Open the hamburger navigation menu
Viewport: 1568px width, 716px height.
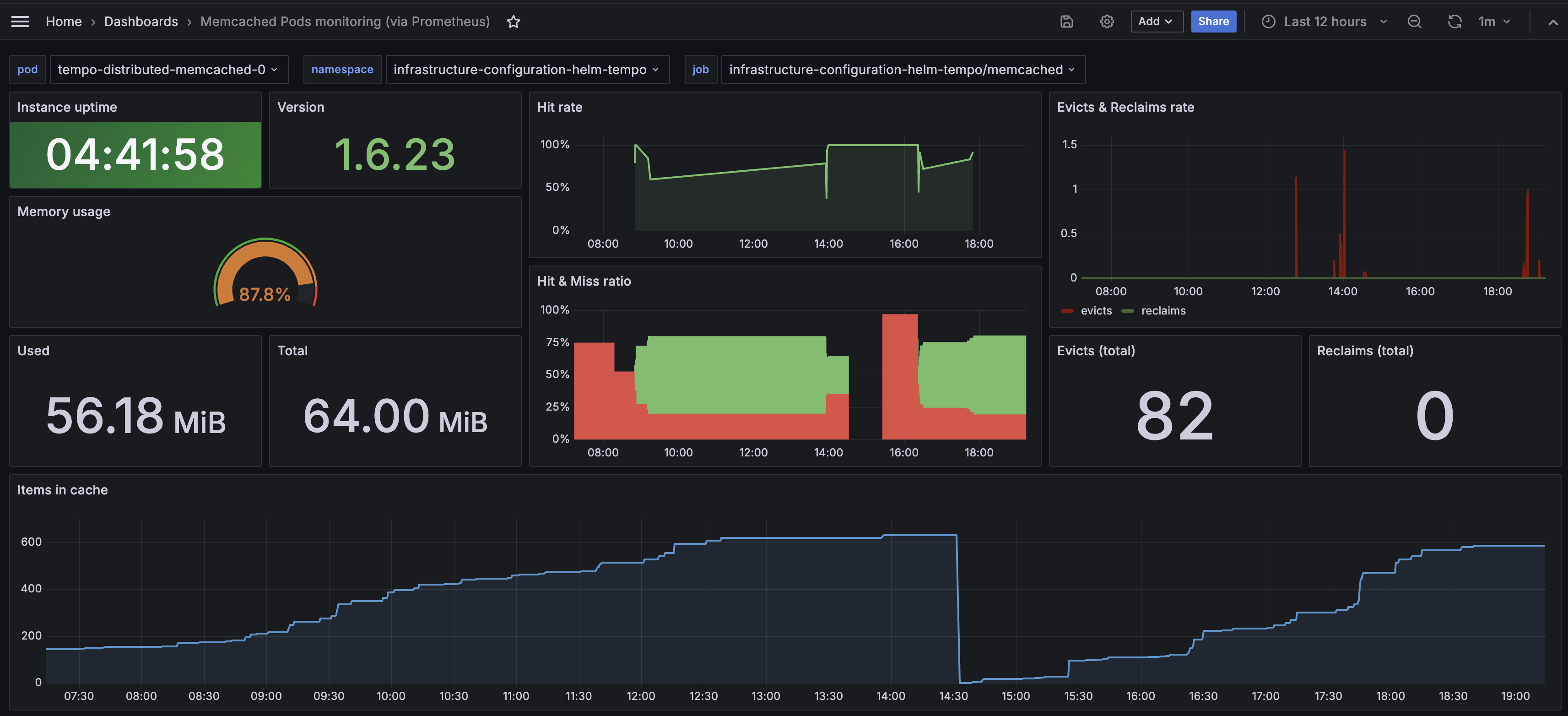[20, 22]
